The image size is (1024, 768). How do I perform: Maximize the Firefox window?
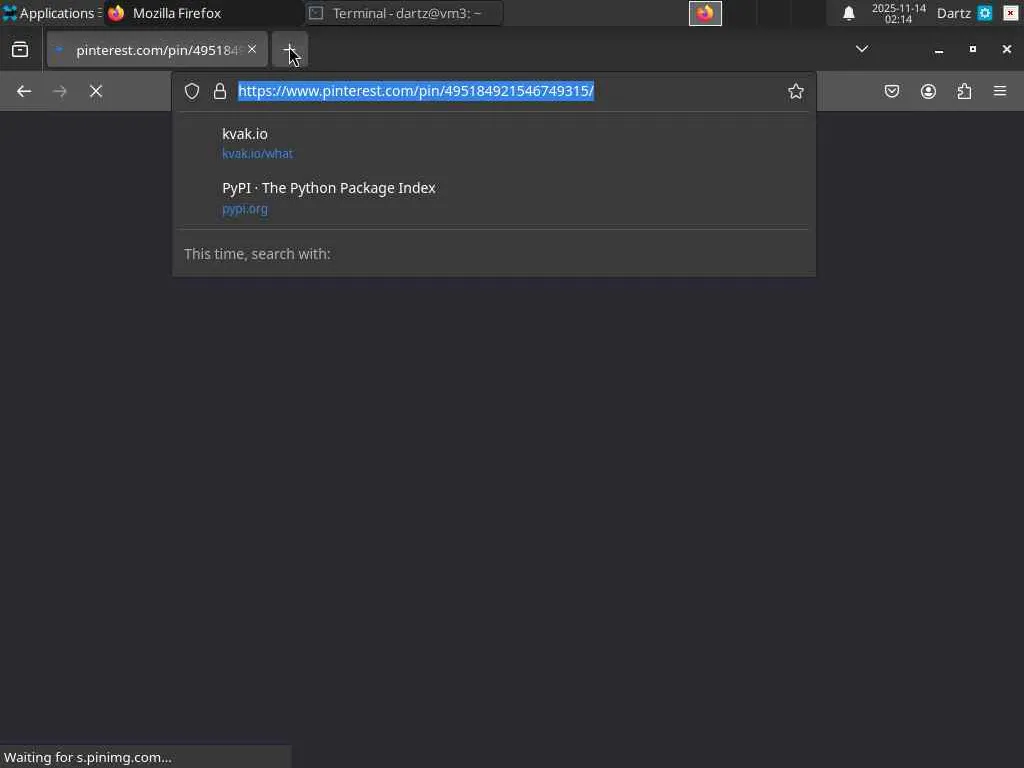(x=972, y=49)
